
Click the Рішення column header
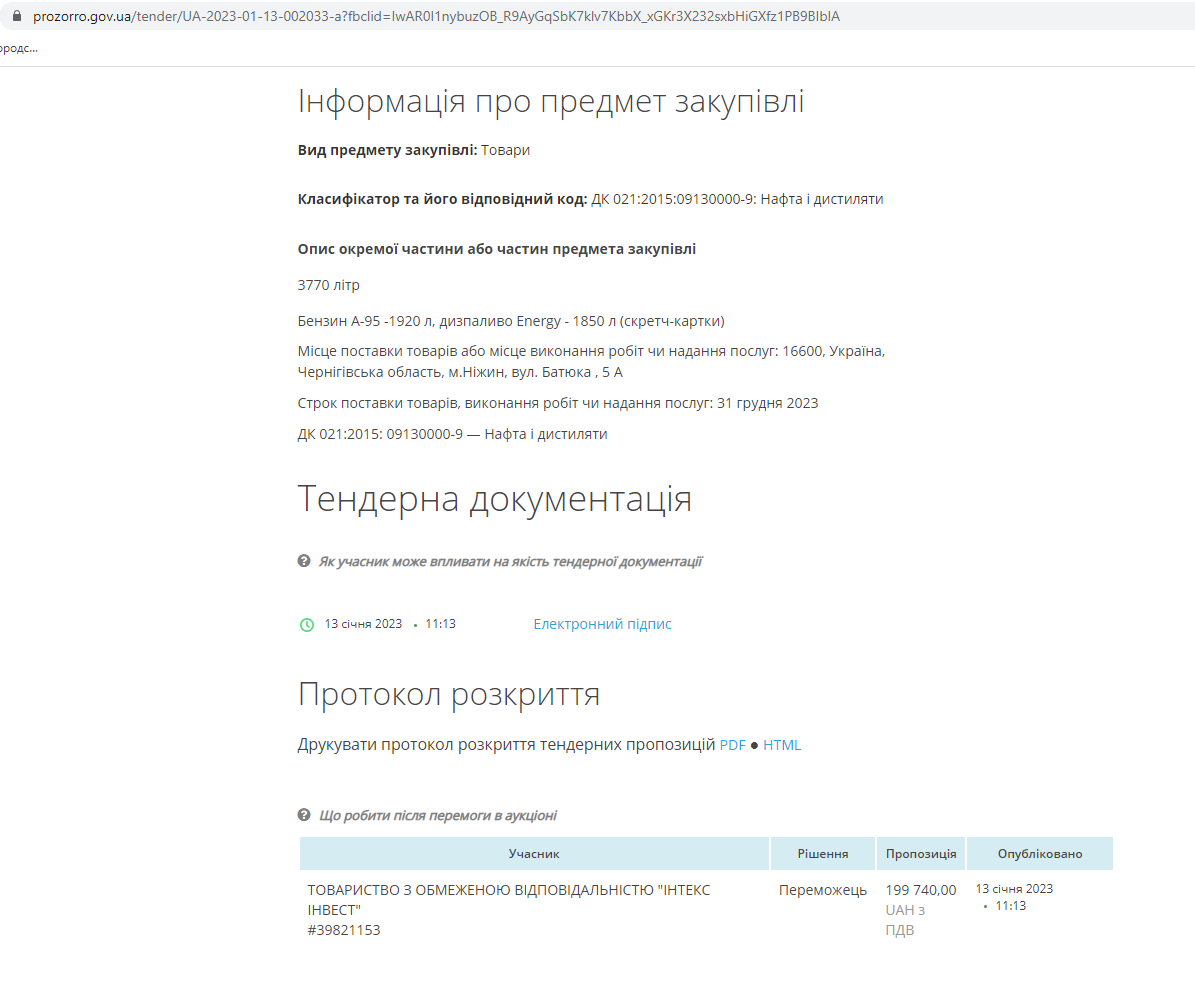822,854
